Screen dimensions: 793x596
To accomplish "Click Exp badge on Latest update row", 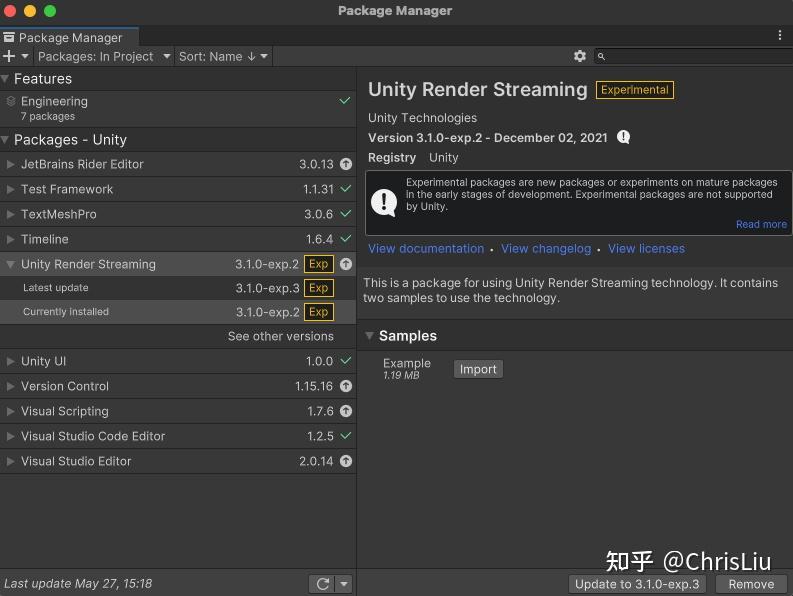I will coord(319,288).
